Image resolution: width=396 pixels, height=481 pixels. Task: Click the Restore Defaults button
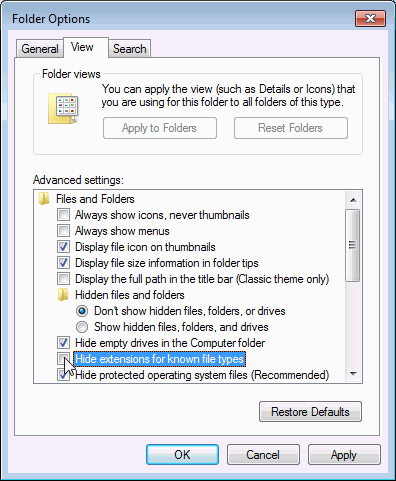click(310, 412)
